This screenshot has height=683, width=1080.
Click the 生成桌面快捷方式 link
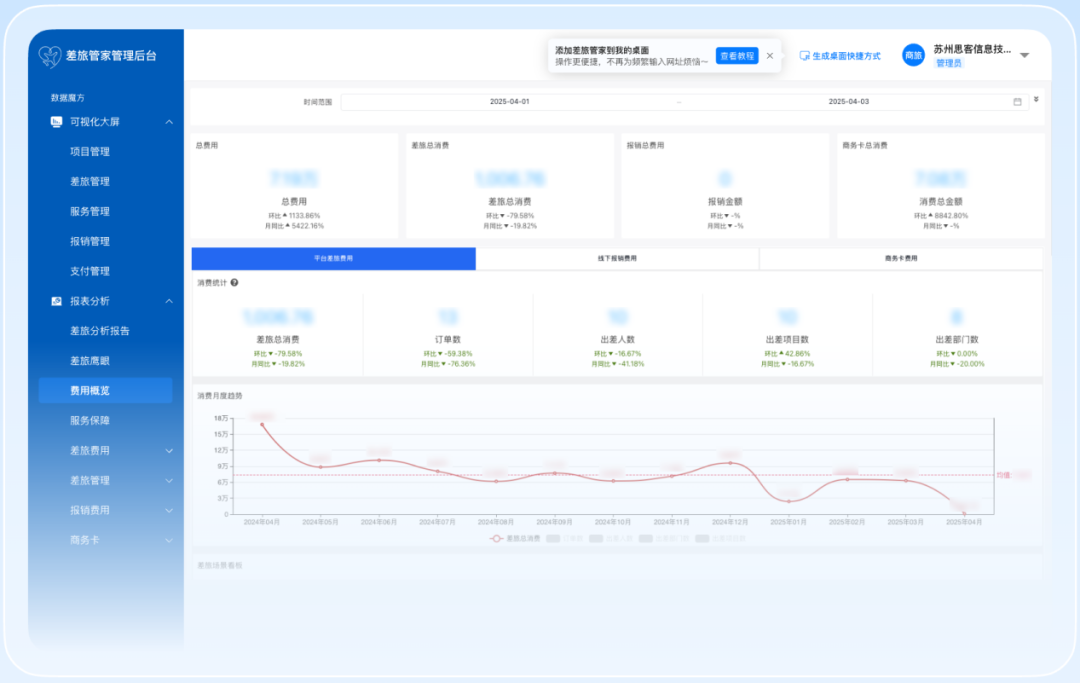846,56
